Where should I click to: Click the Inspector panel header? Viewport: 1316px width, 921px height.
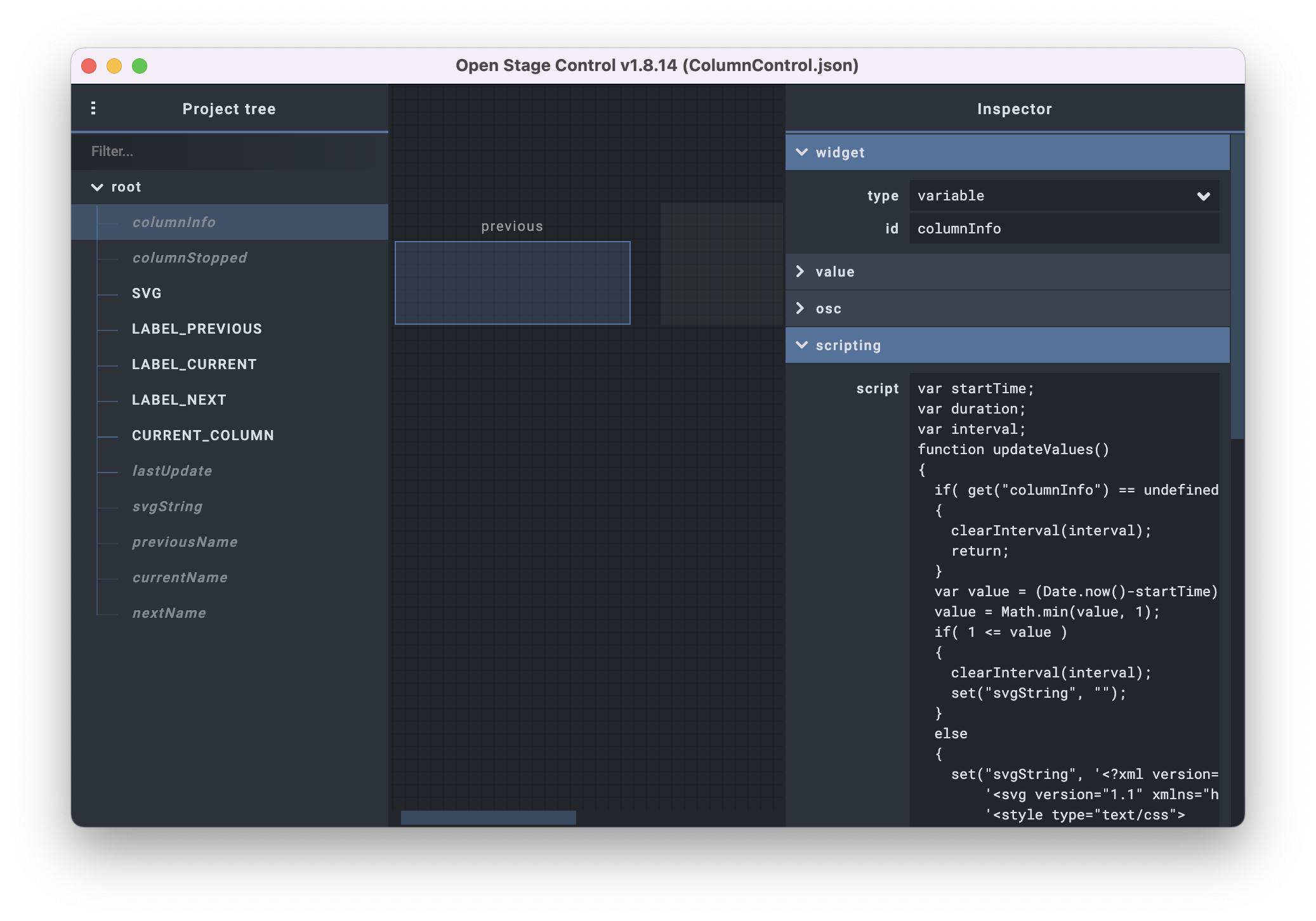click(x=1014, y=109)
